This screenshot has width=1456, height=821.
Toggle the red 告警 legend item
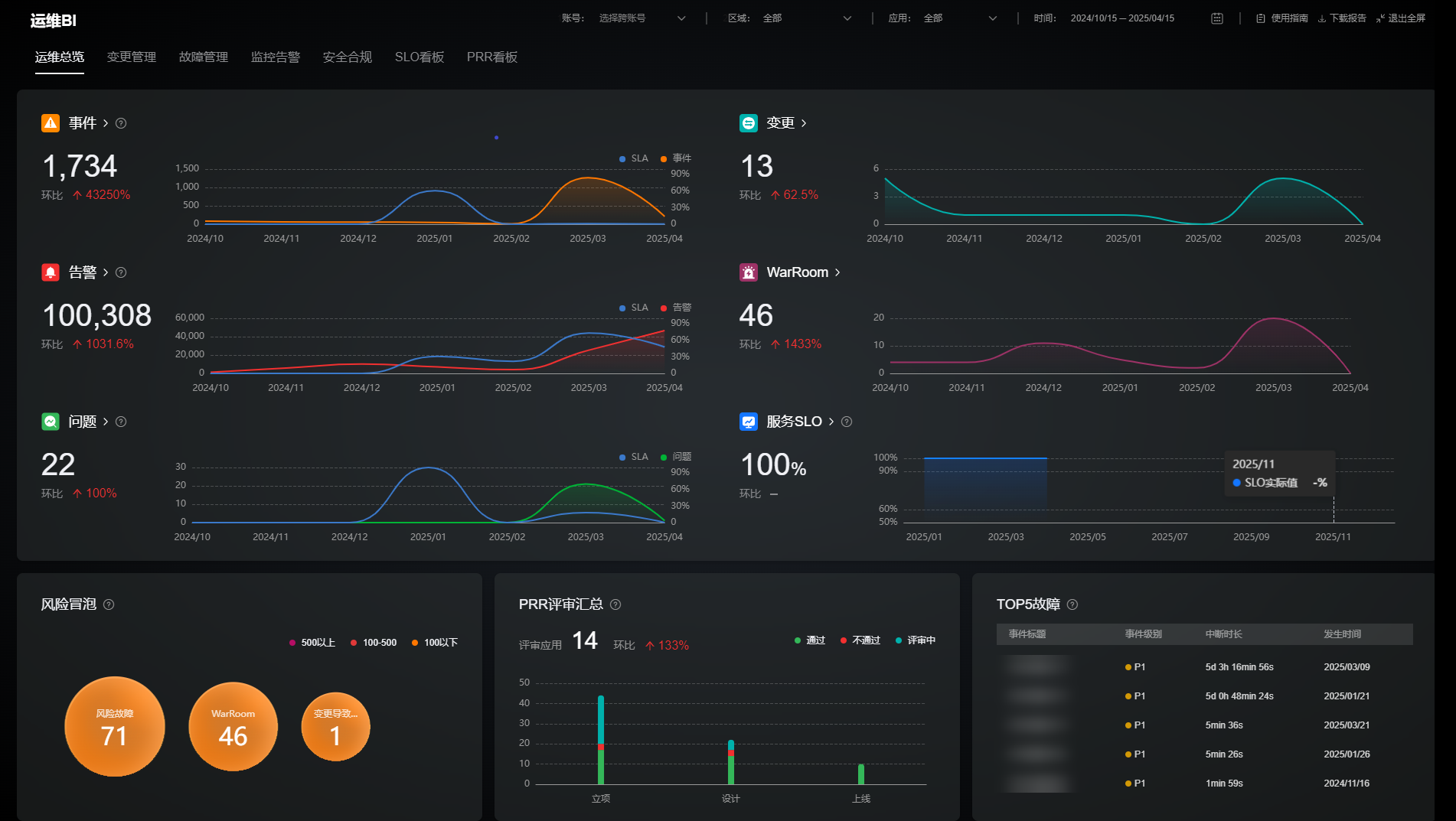click(x=676, y=308)
